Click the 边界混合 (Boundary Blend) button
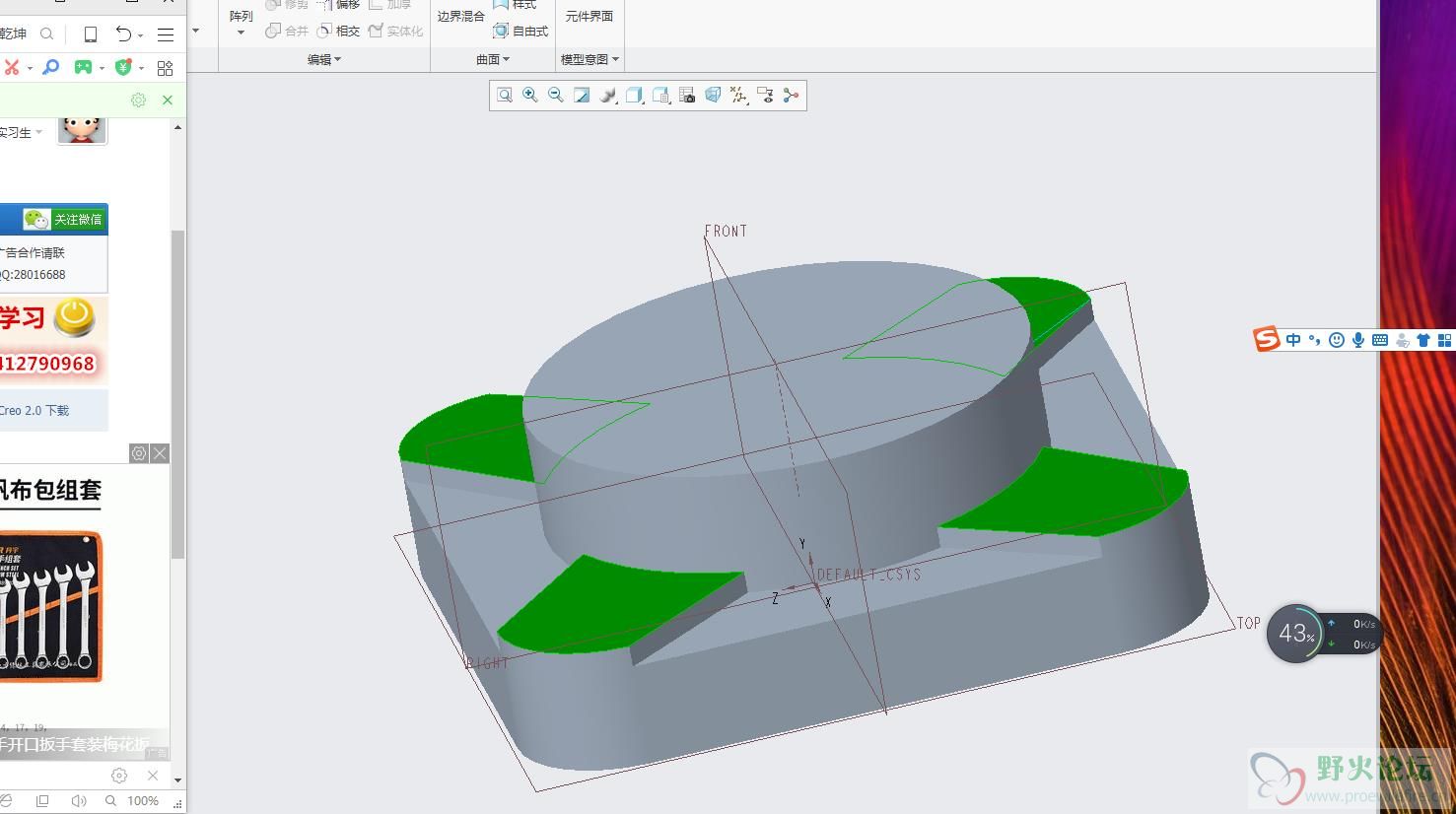Viewport: 1456px width, 814px height. pos(461,17)
